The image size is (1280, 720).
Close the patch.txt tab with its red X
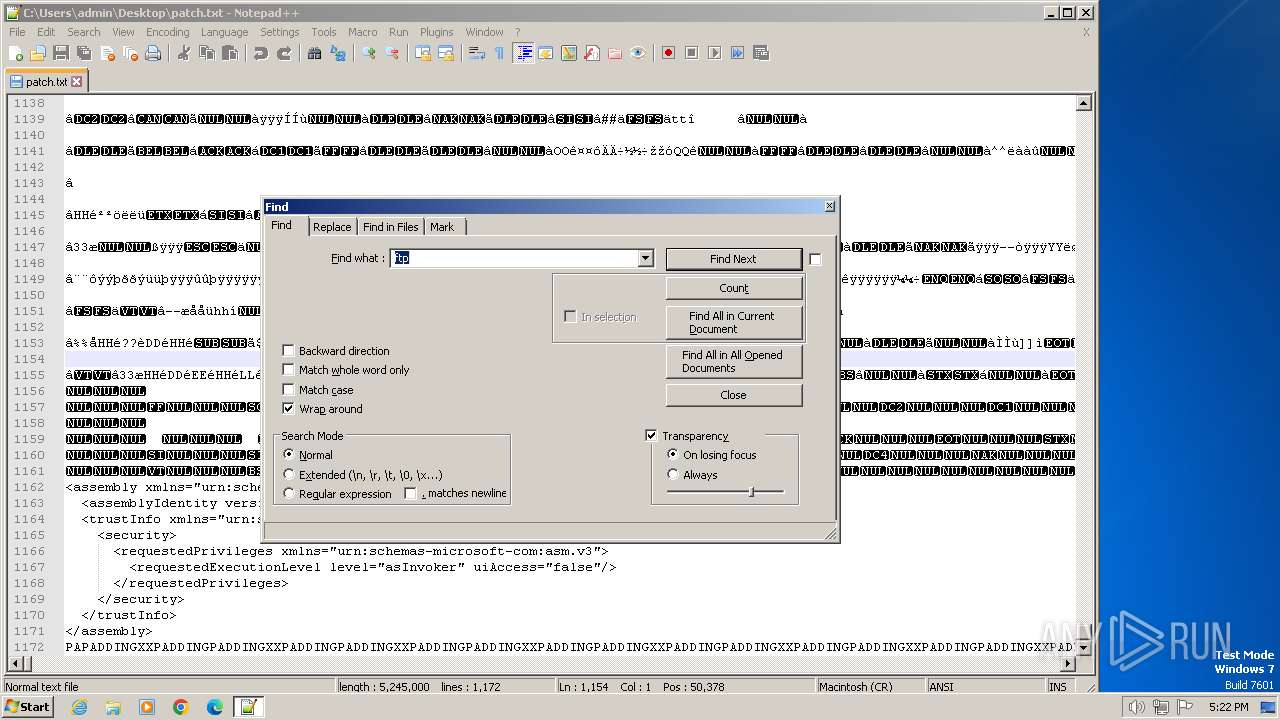[x=77, y=82]
